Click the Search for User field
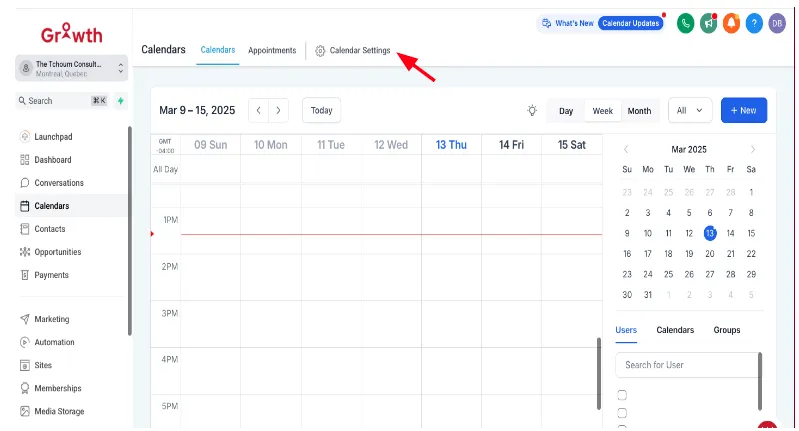 click(687, 365)
